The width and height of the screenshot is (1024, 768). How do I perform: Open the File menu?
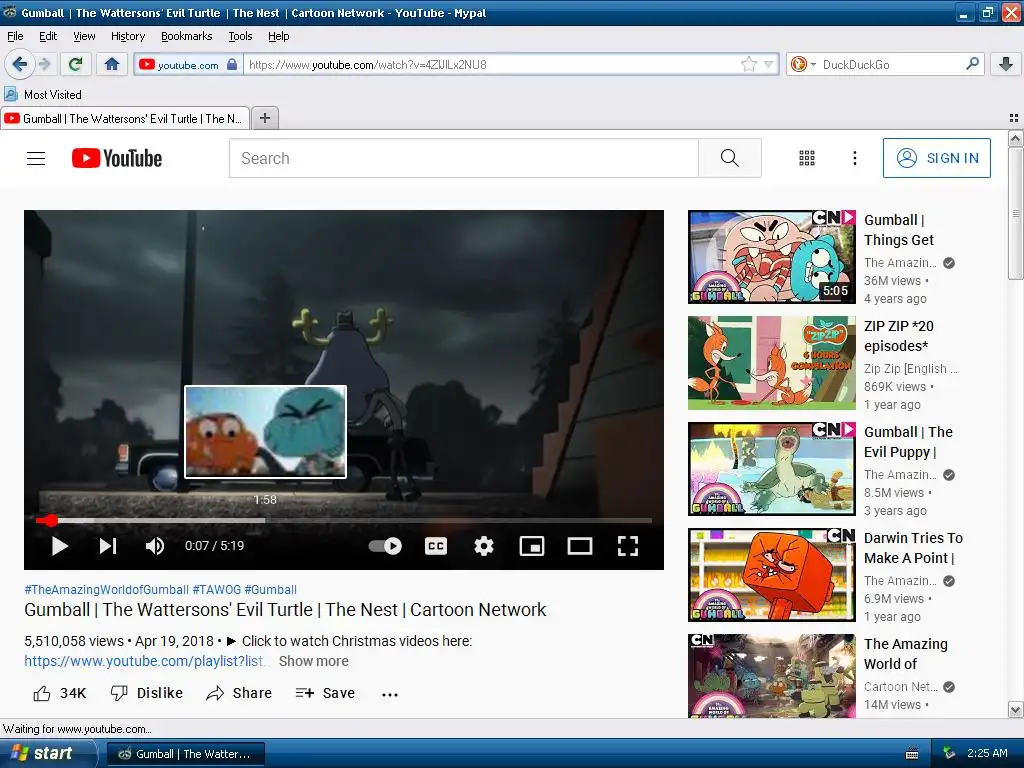coord(15,36)
